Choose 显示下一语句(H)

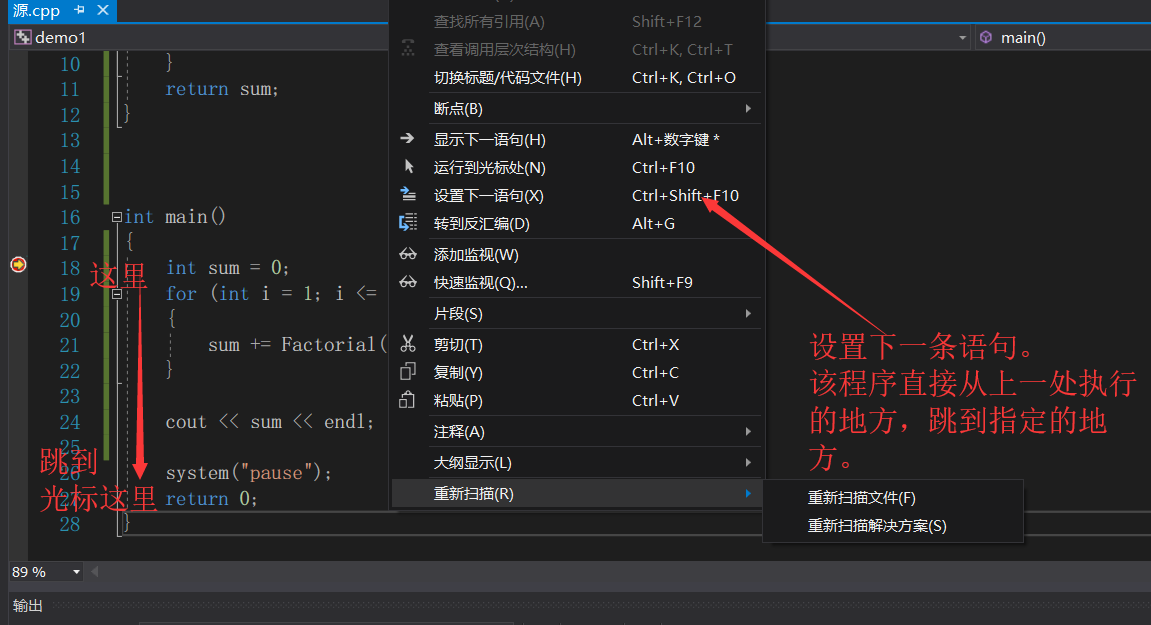click(576, 139)
